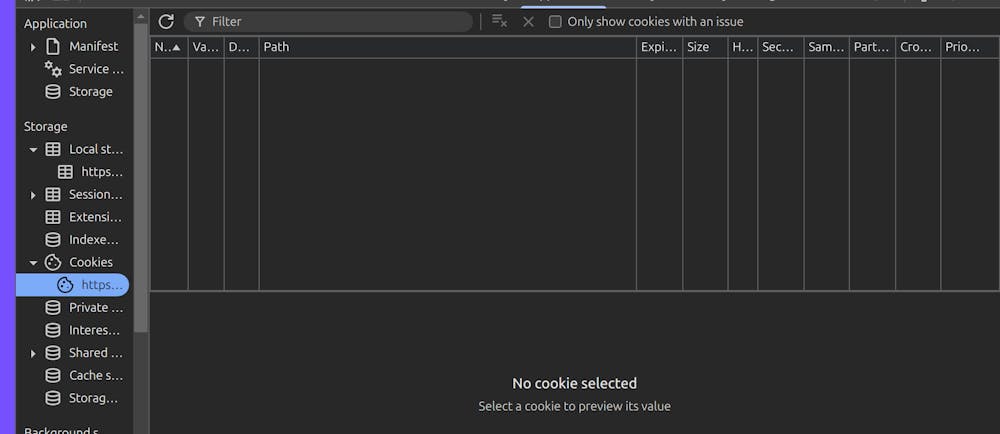Click the Cache storage database icon

[x=53, y=375]
